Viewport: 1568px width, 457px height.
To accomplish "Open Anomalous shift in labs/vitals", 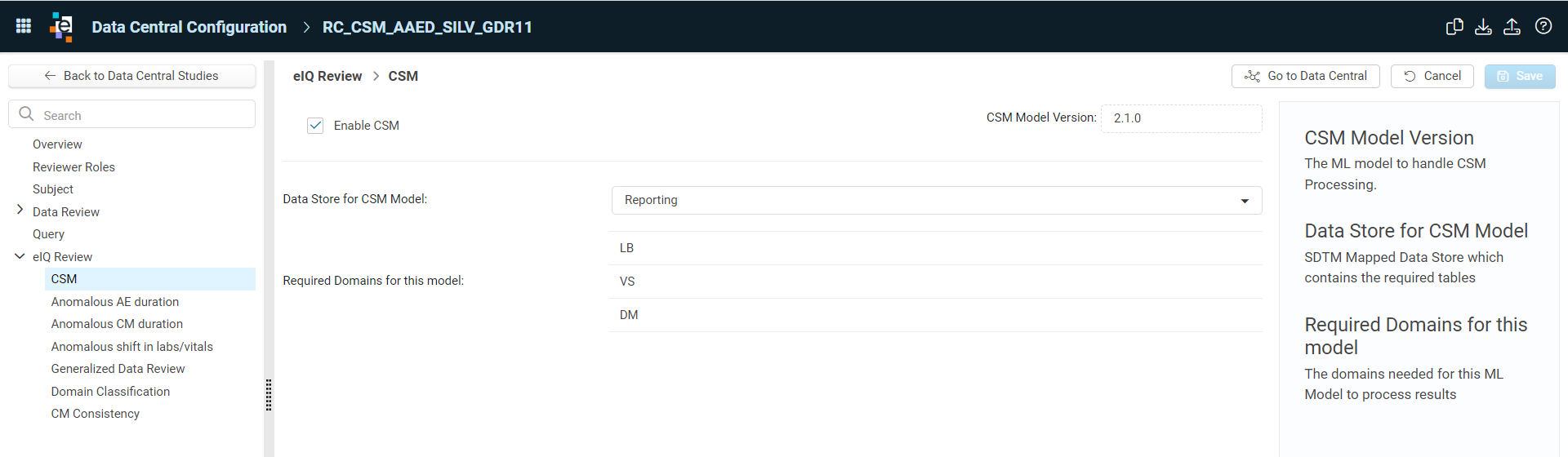I will pyautogui.click(x=131, y=347).
